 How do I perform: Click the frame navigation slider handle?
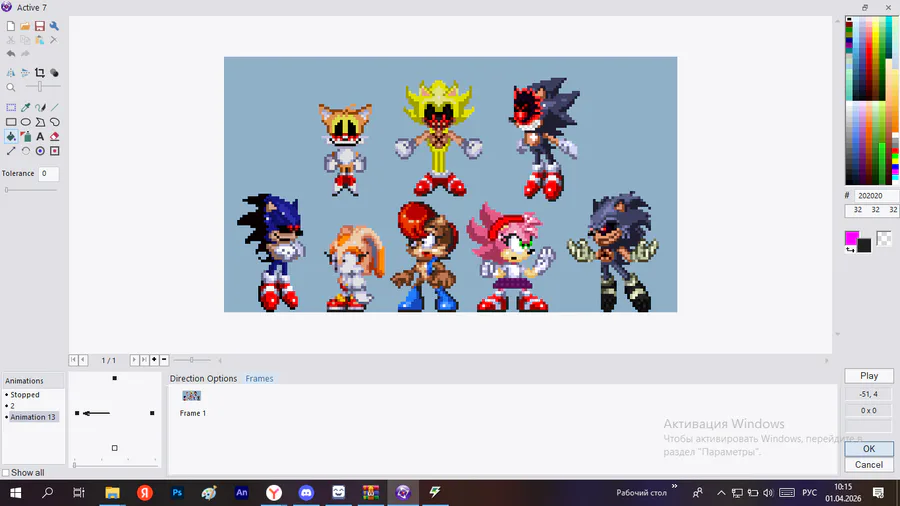[x=192, y=360]
